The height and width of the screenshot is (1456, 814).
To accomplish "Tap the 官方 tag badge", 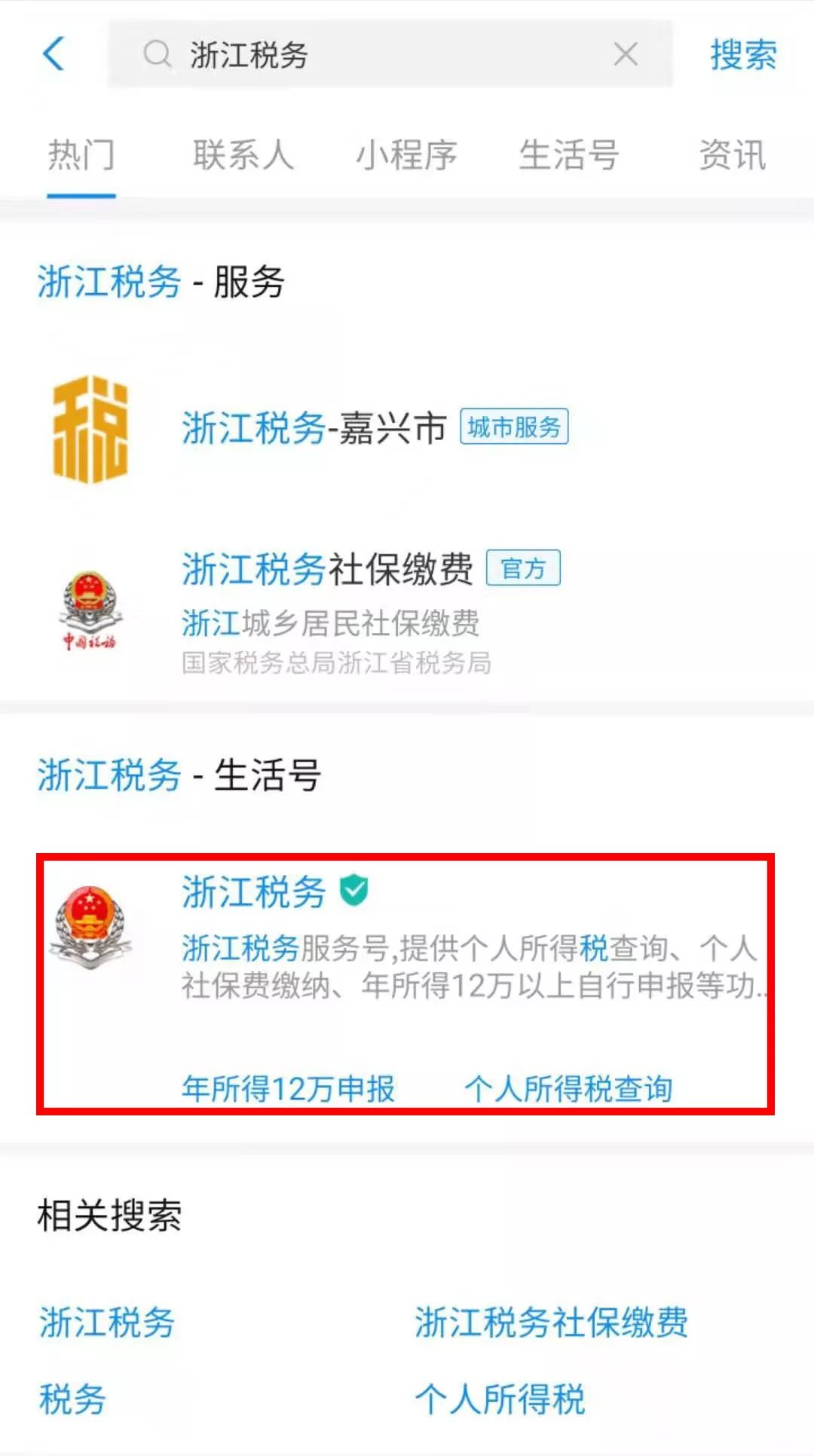I will coord(523,568).
